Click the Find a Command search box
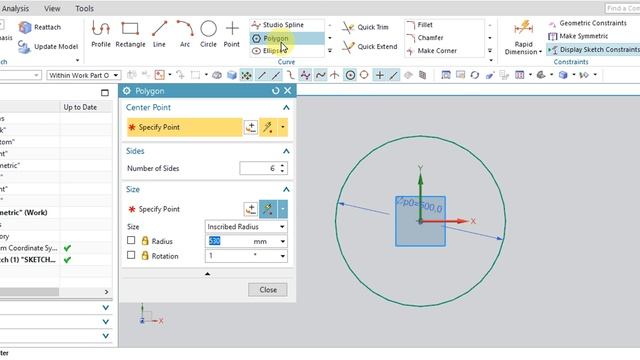 pos(622,8)
